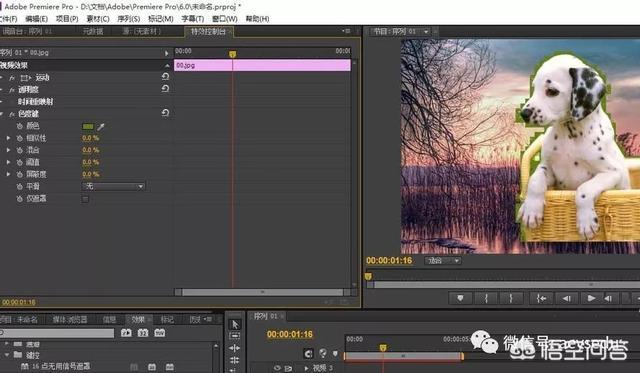This screenshot has width=640, height=373.
Task: Open the 序列(S) menu
Action: click(129, 19)
